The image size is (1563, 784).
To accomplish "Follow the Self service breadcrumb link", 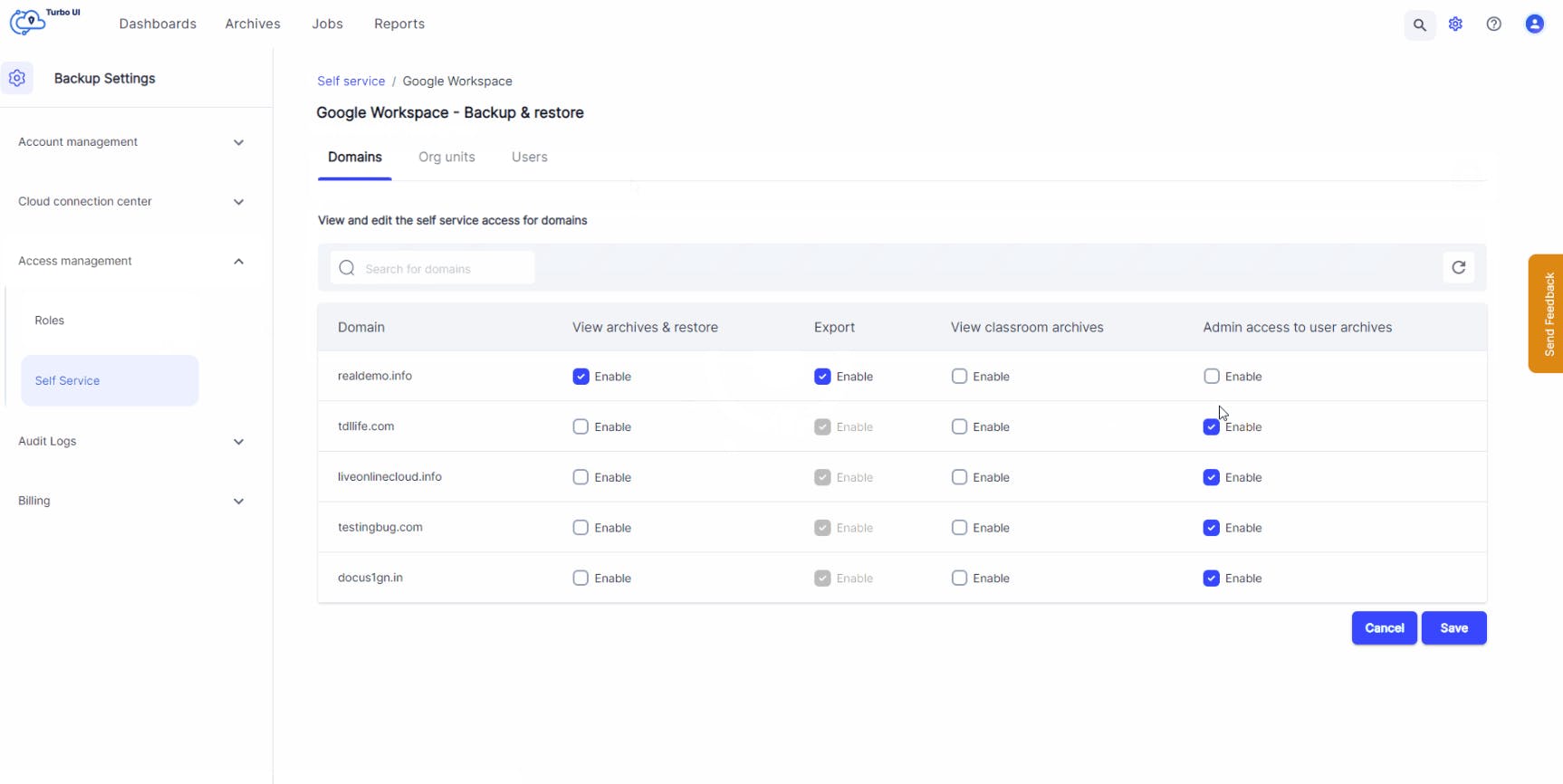I will (x=350, y=81).
